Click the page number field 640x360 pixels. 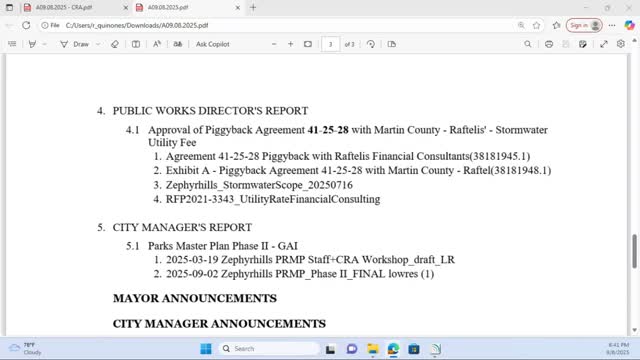coord(330,44)
